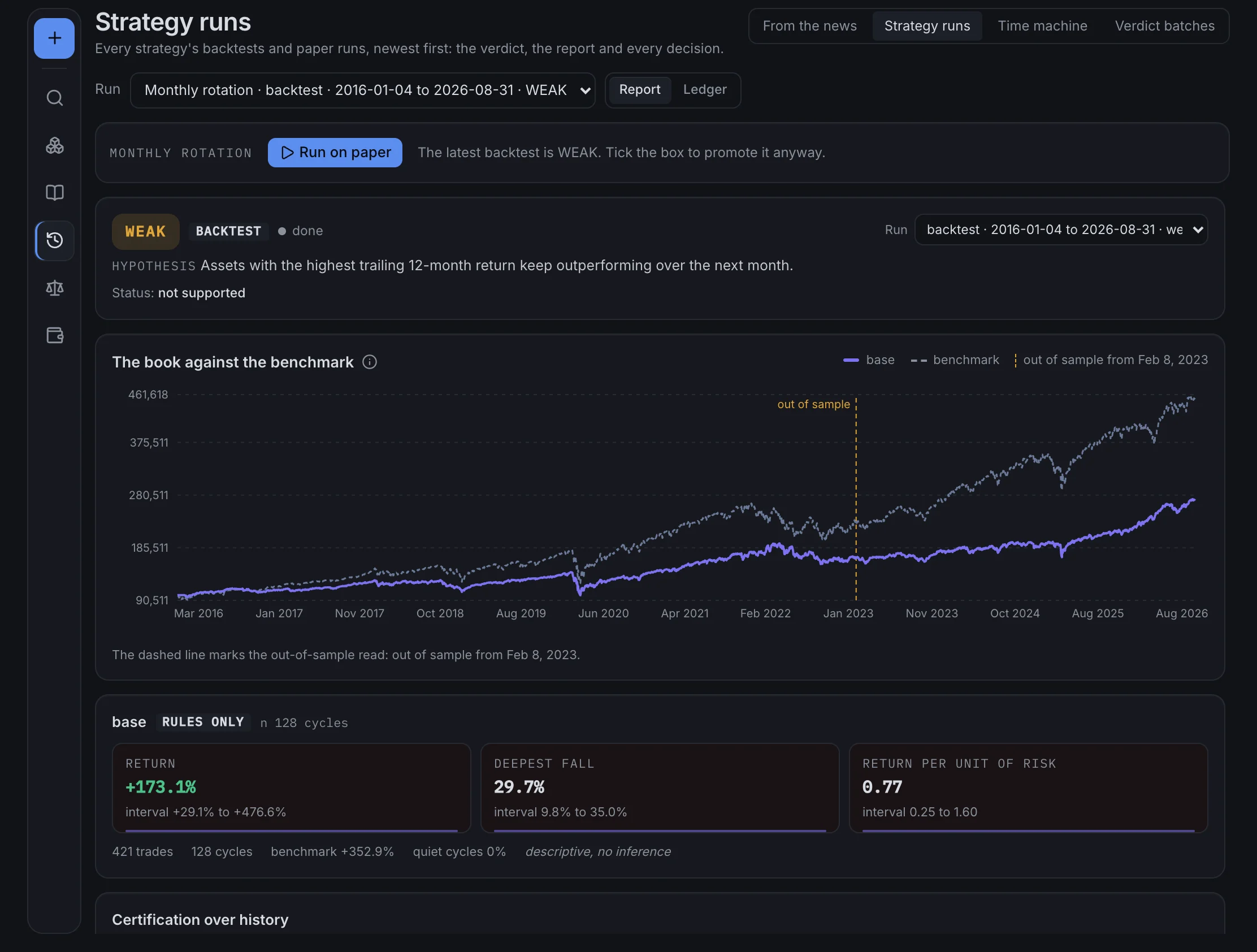Click the blue plus new-item button
Image resolution: width=1257 pixels, height=952 pixels.
click(54, 38)
